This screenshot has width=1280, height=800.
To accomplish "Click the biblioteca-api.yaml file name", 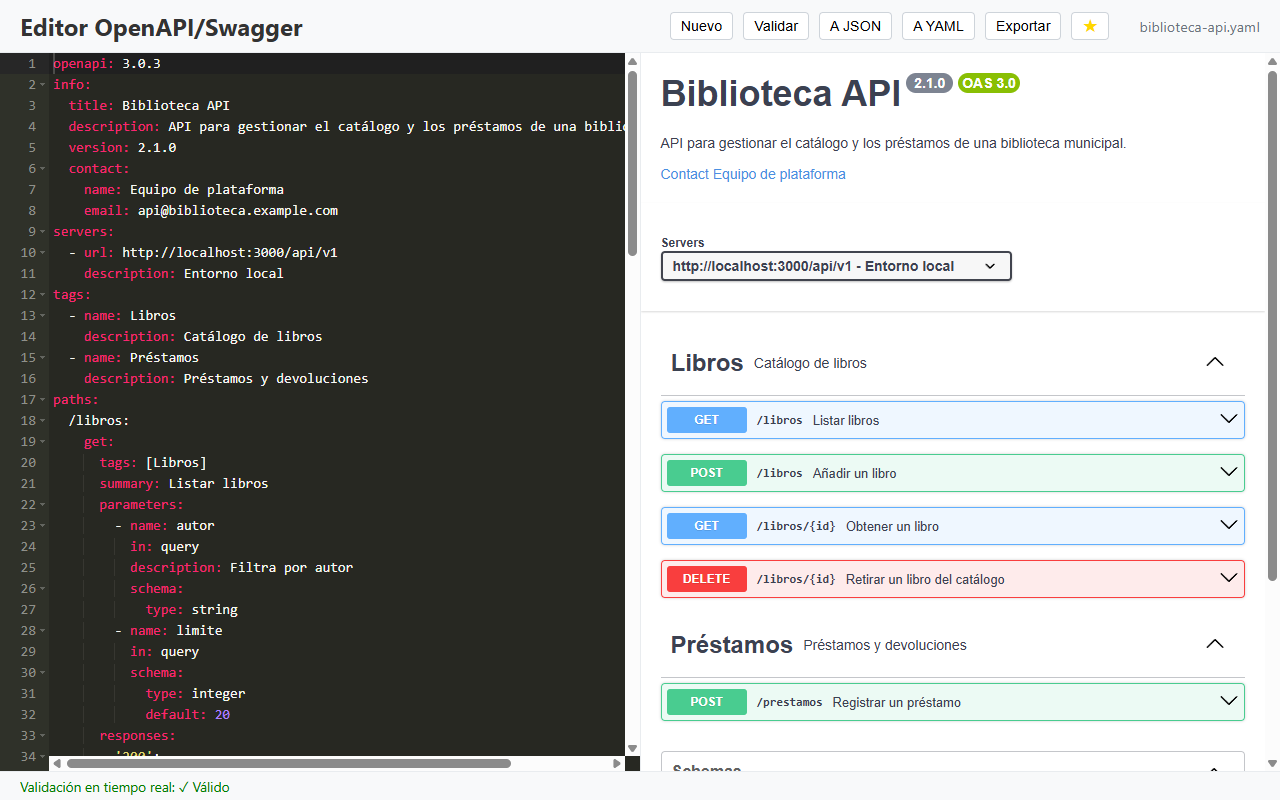I will (x=1200, y=27).
